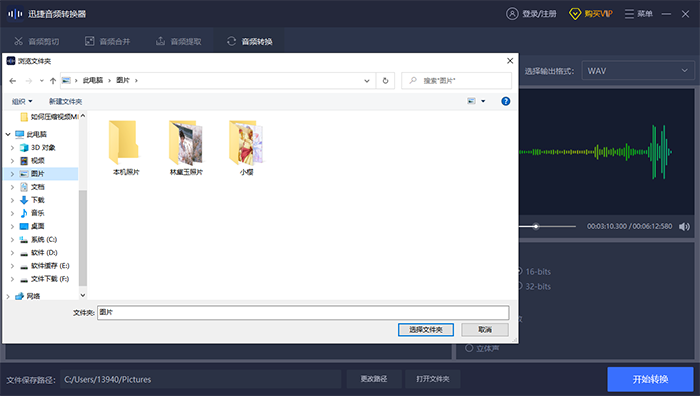Expand the 下载 tree node

coord(12,200)
